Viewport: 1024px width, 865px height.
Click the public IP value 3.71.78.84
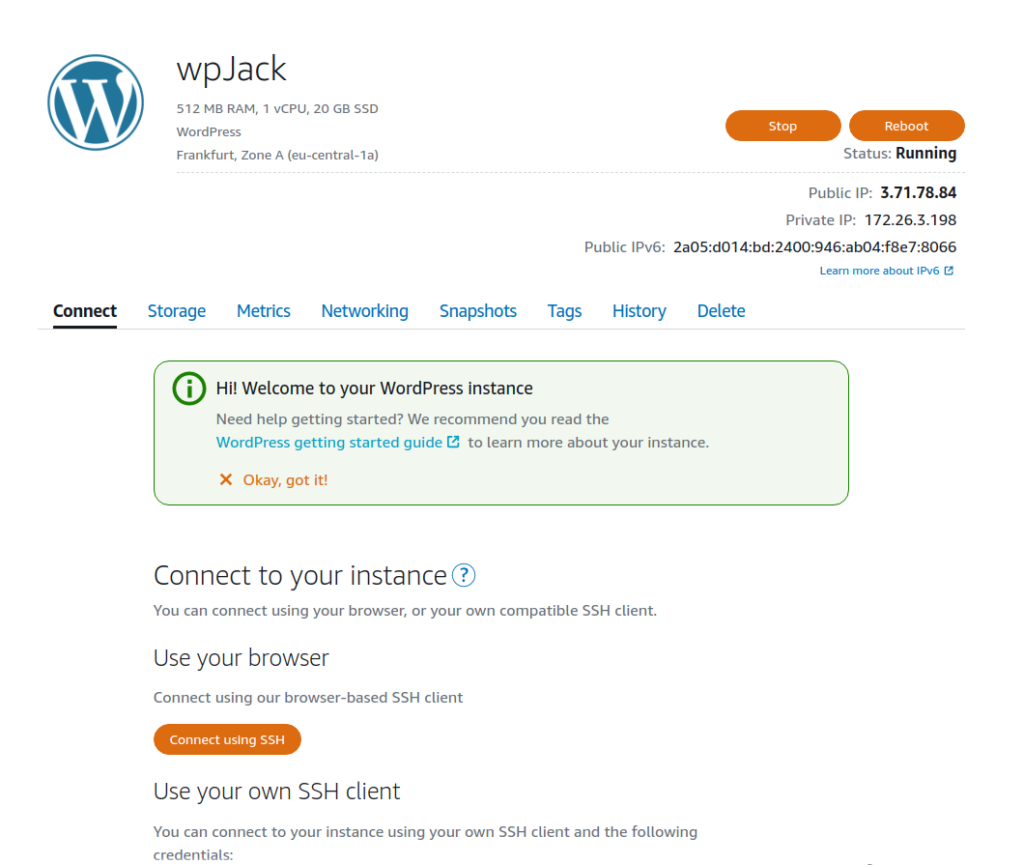(x=918, y=193)
